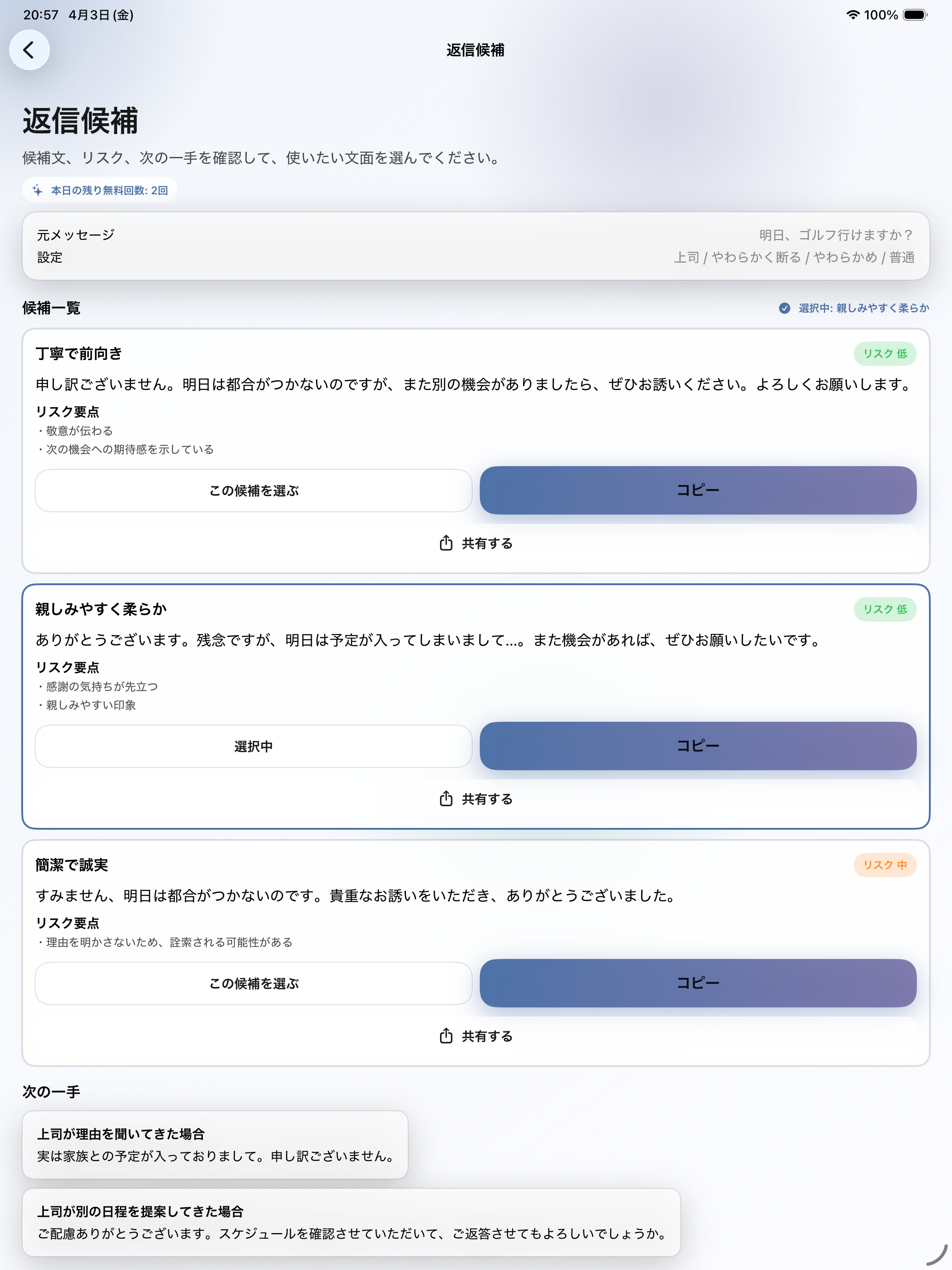The image size is (952, 1270).
Task: Tap the 次の一手 section heading
Action: [52, 1091]
